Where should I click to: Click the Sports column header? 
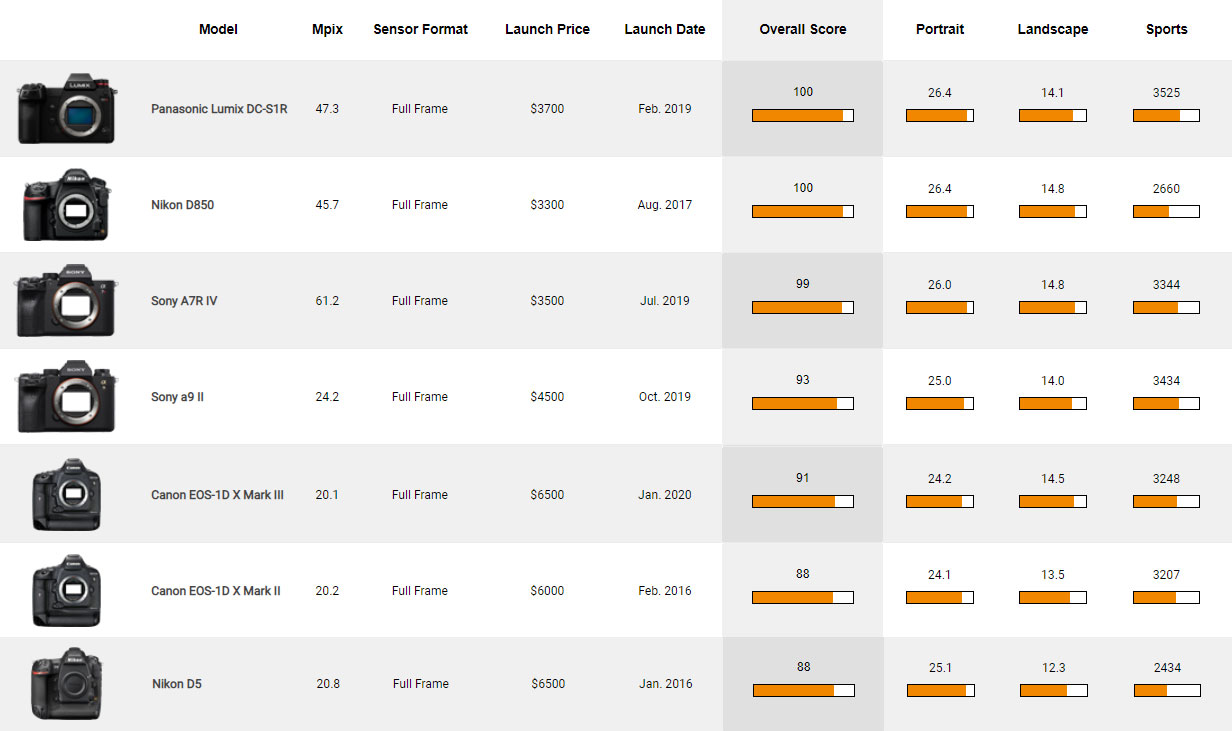pos(1166,30)
